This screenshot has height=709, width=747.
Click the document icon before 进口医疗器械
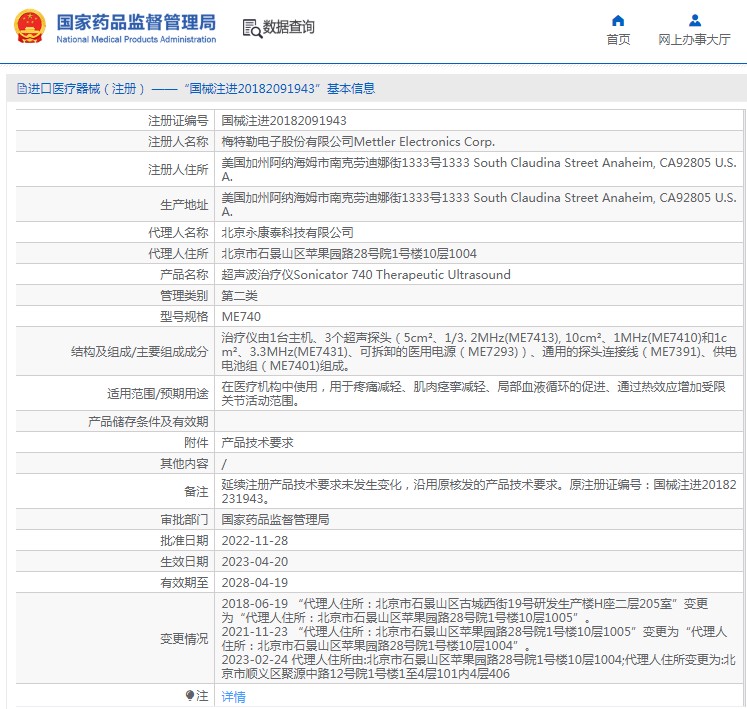pos(21,89)
